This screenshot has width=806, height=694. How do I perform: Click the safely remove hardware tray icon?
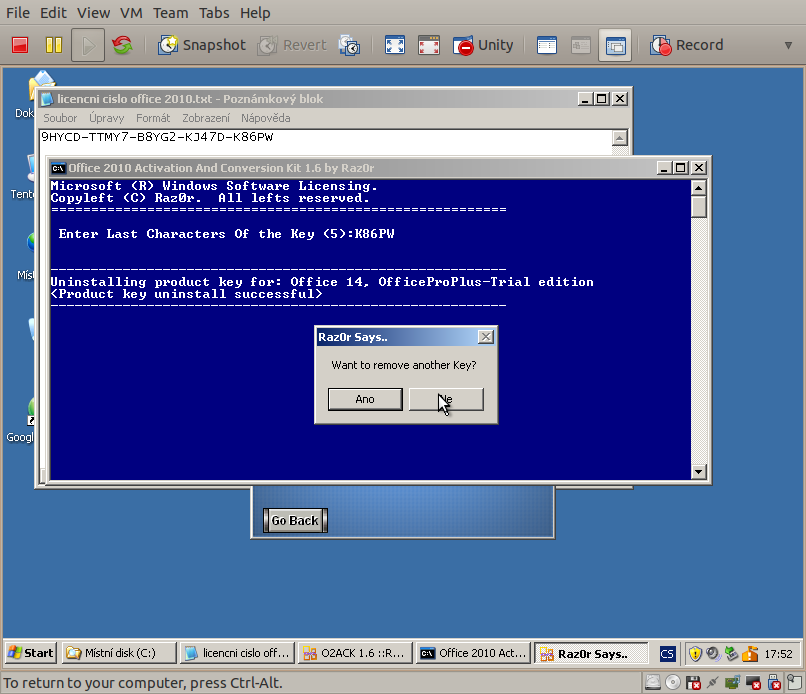pos(731,653)
